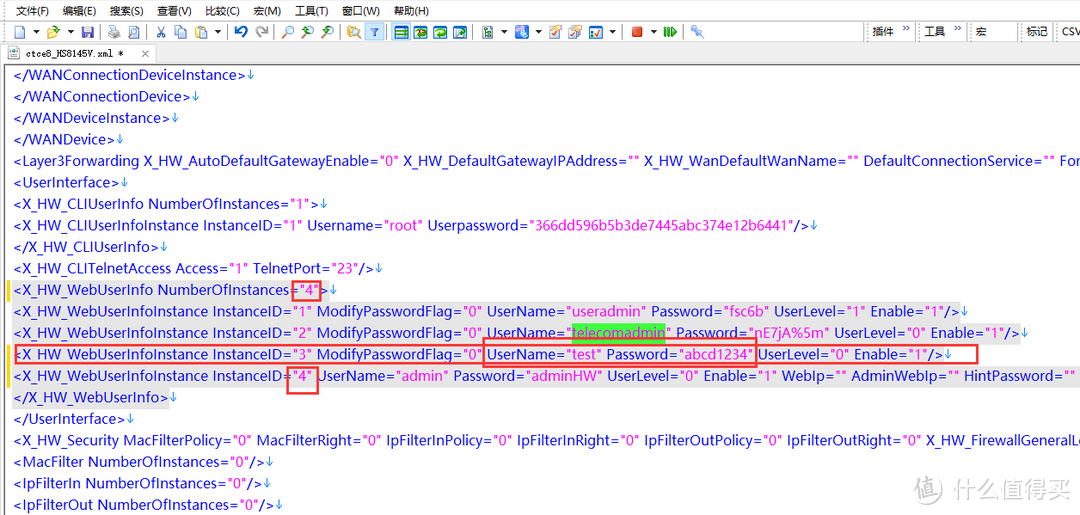The image size is (1080, 515).
Task: Click the "adminHW" password value
Action: point(565,376)
